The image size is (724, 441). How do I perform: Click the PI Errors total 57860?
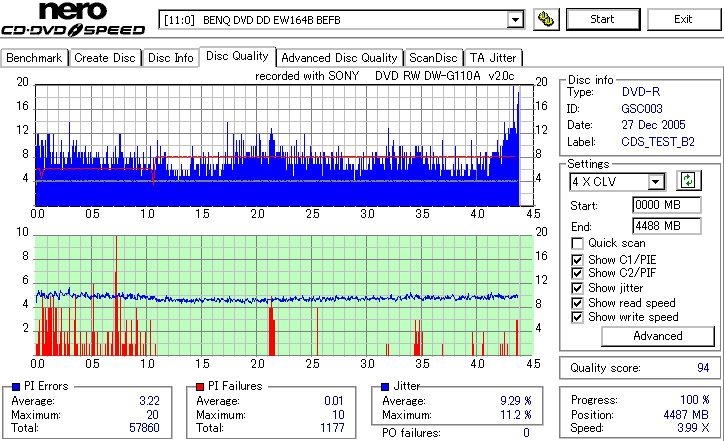click(x=144, y=428)
